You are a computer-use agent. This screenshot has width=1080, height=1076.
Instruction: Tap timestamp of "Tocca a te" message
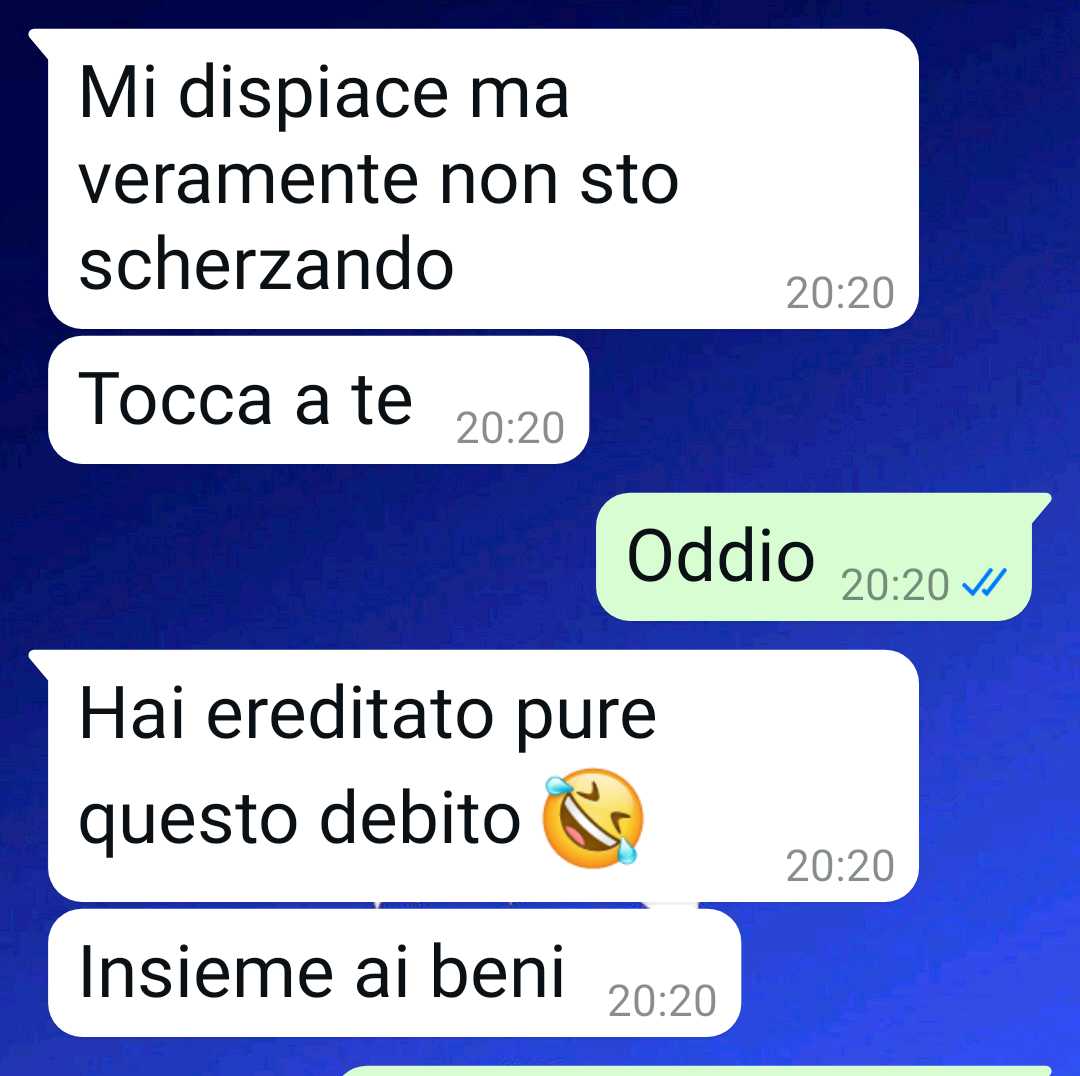coord(510,428)
